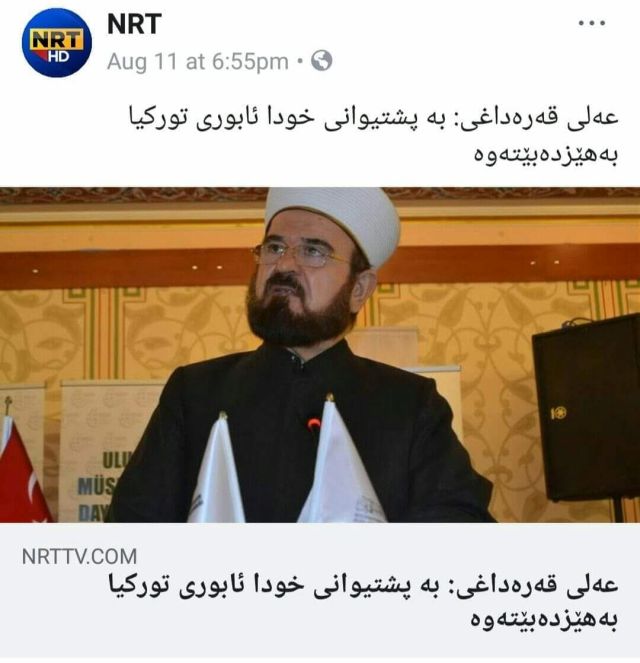Open the three-dot post options menu

(x=592, y=23)
